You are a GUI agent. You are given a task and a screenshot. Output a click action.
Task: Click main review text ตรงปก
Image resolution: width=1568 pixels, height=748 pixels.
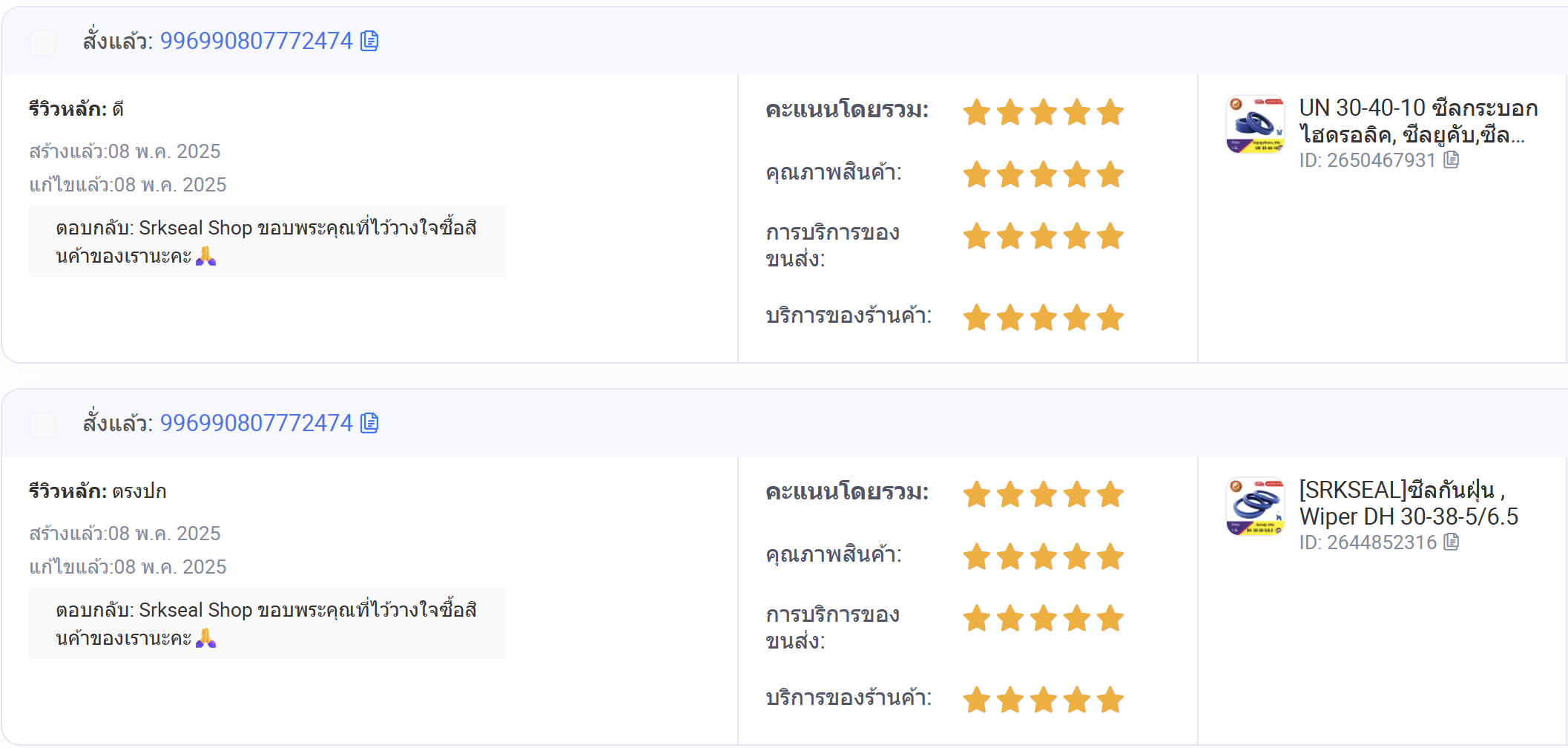click(139, 491)
